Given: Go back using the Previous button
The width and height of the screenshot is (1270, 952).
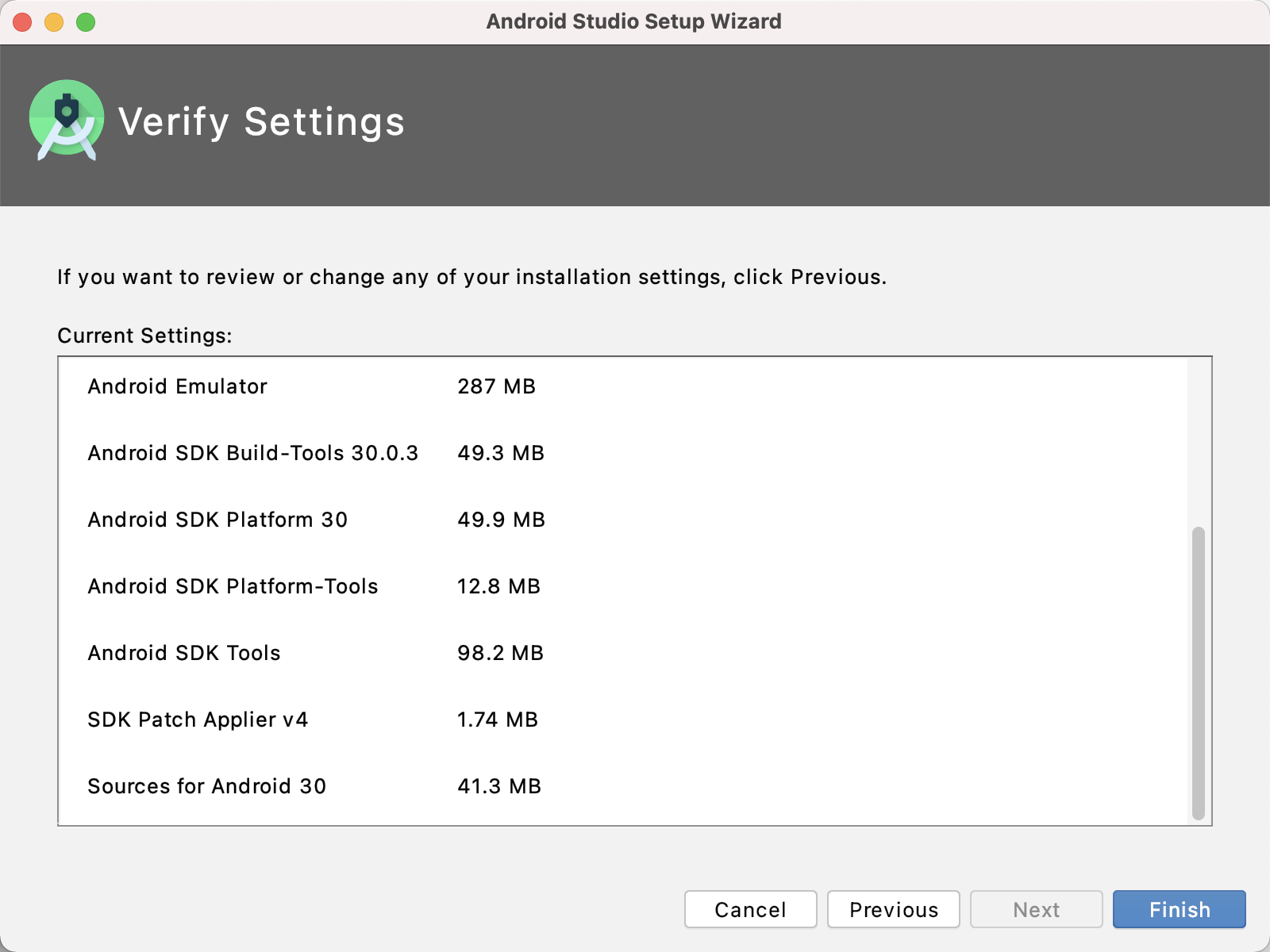Looking at the screenshot, I should 893,909.
